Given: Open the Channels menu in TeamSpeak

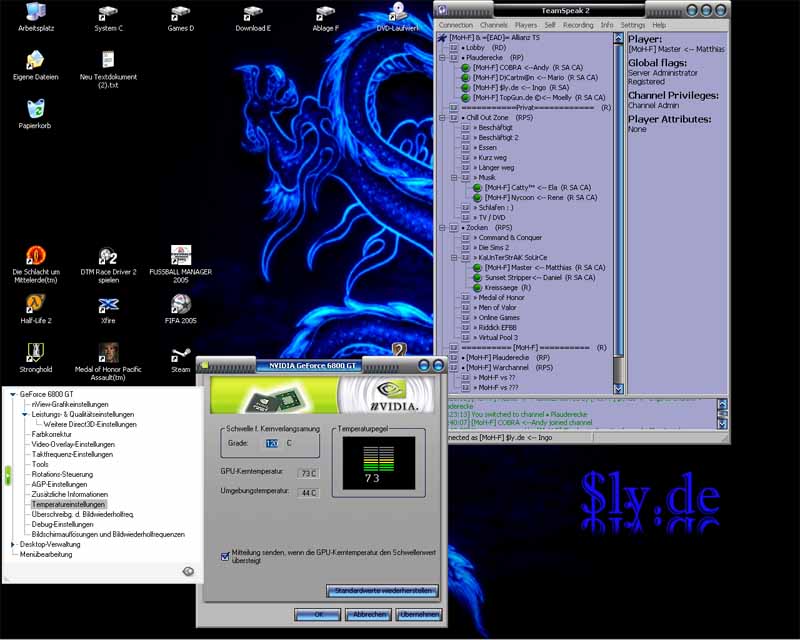Looking at the screenshot, I should 493,25.
